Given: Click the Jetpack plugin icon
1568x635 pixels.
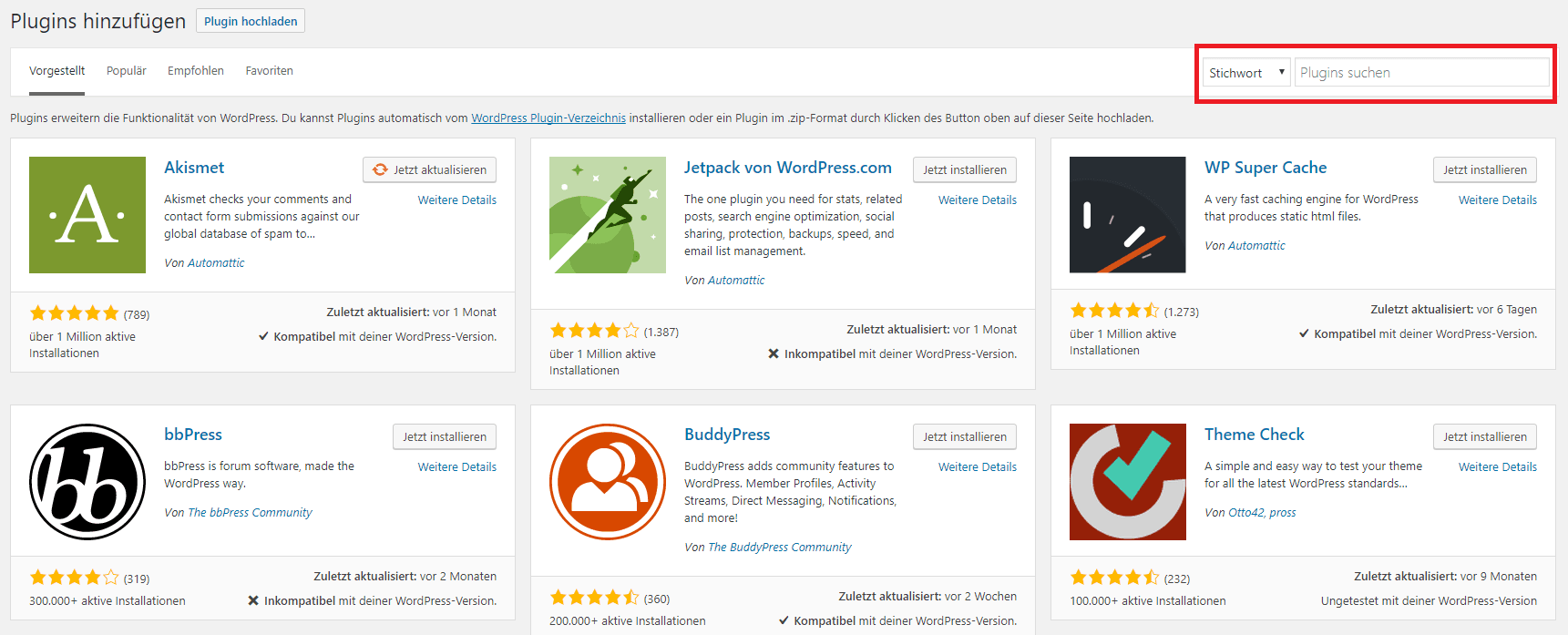Looking at the screenshot, I should click(608, 215).
